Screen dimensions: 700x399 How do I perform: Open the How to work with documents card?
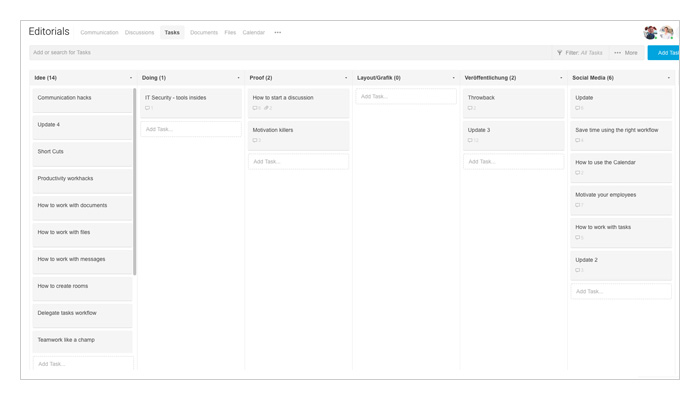point(82,208)
